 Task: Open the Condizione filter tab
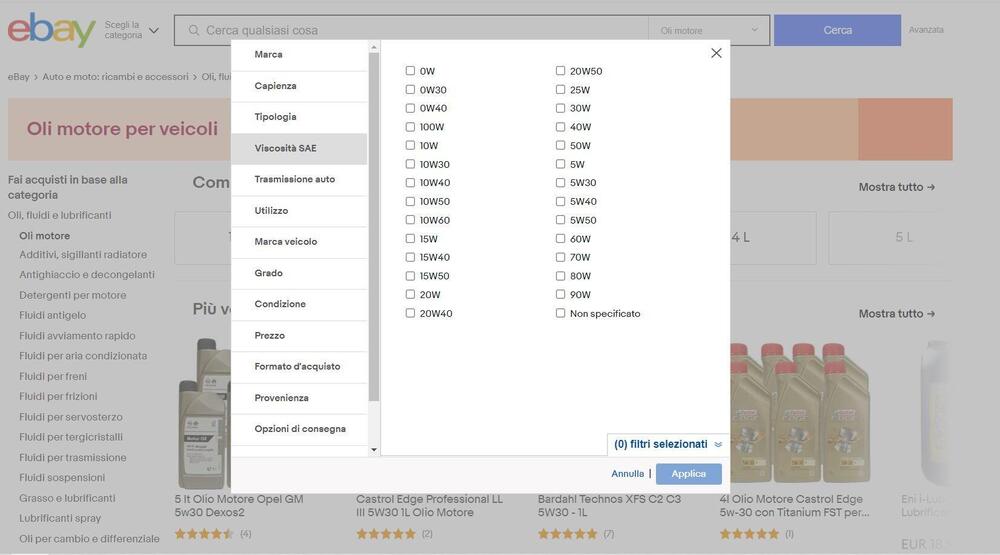299,305
